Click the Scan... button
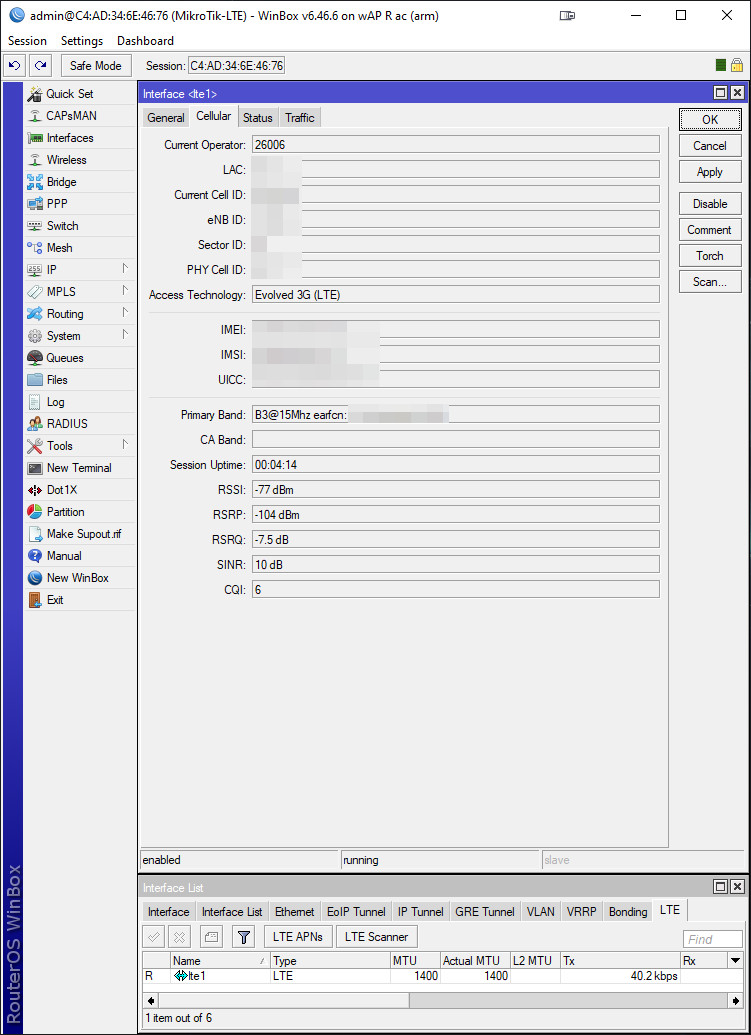The image size is (751, 1035). [x=710, y=282]
